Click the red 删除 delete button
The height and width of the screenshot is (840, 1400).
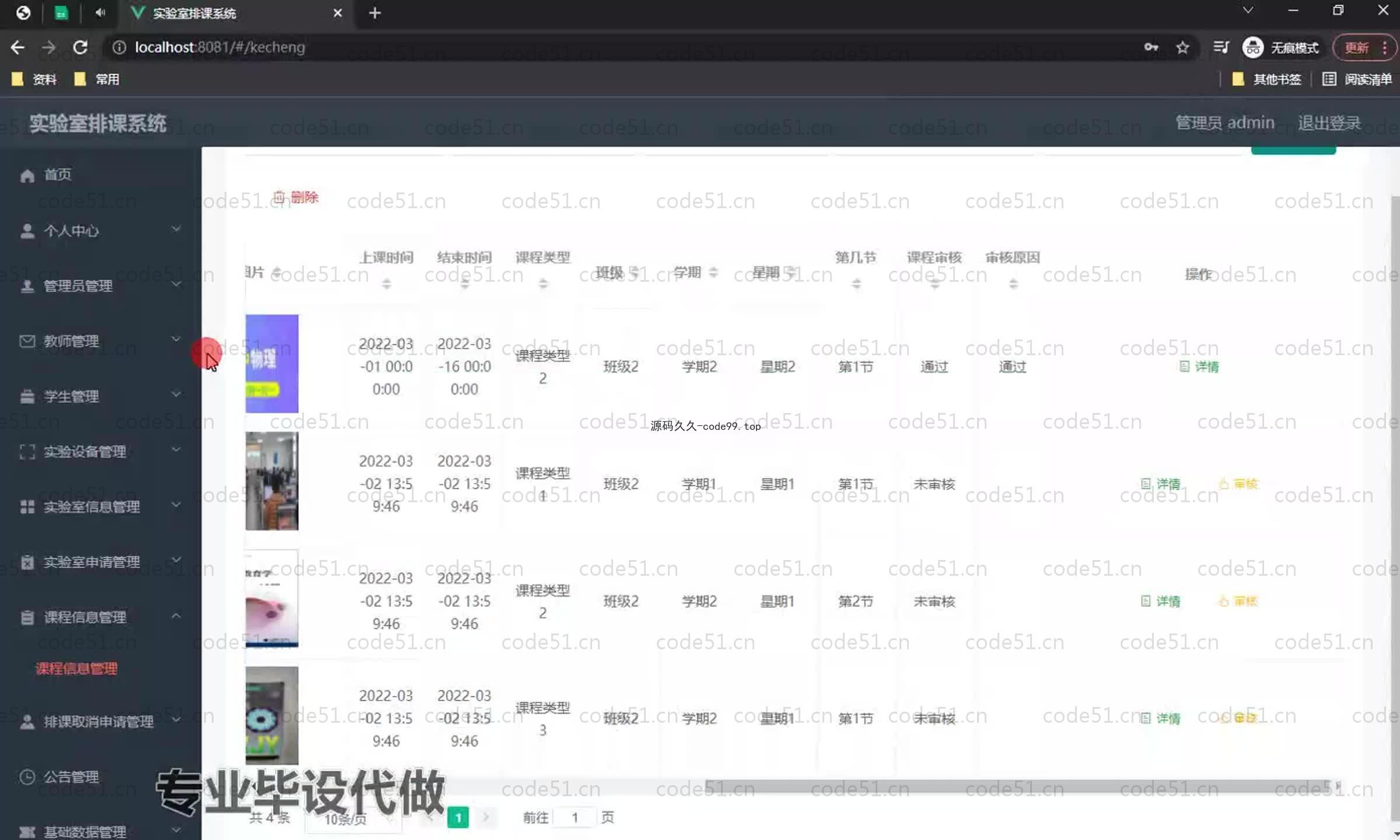point(296,197)
